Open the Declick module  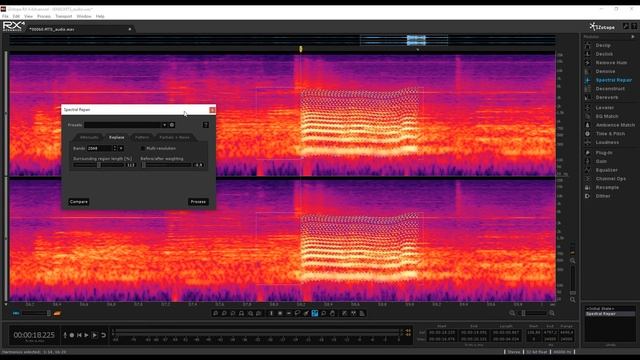point(604,54)
